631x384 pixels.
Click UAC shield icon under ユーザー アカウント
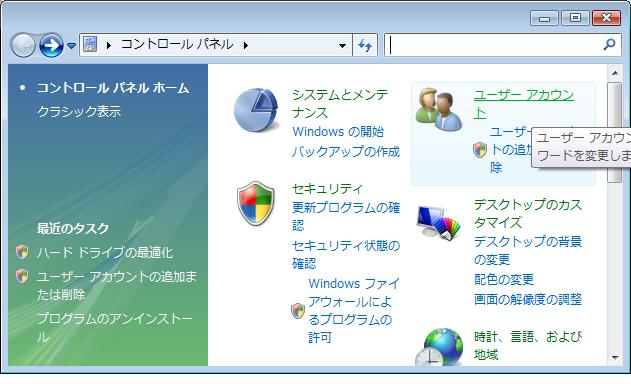[480, 150]
